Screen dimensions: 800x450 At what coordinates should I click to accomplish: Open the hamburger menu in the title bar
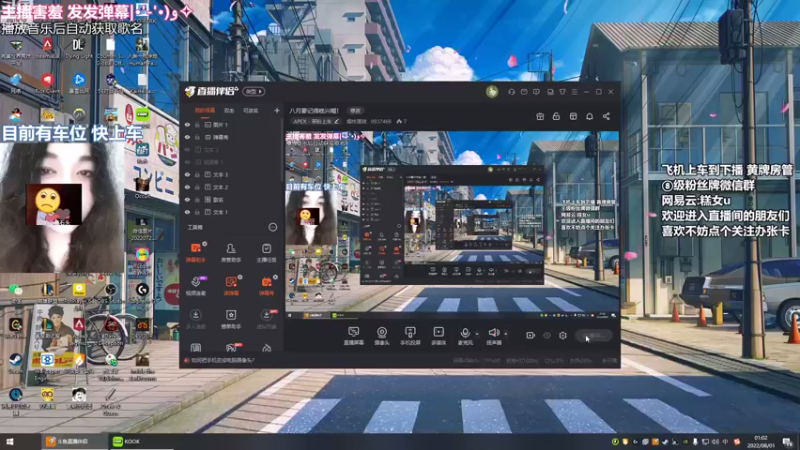click(574, 92)
